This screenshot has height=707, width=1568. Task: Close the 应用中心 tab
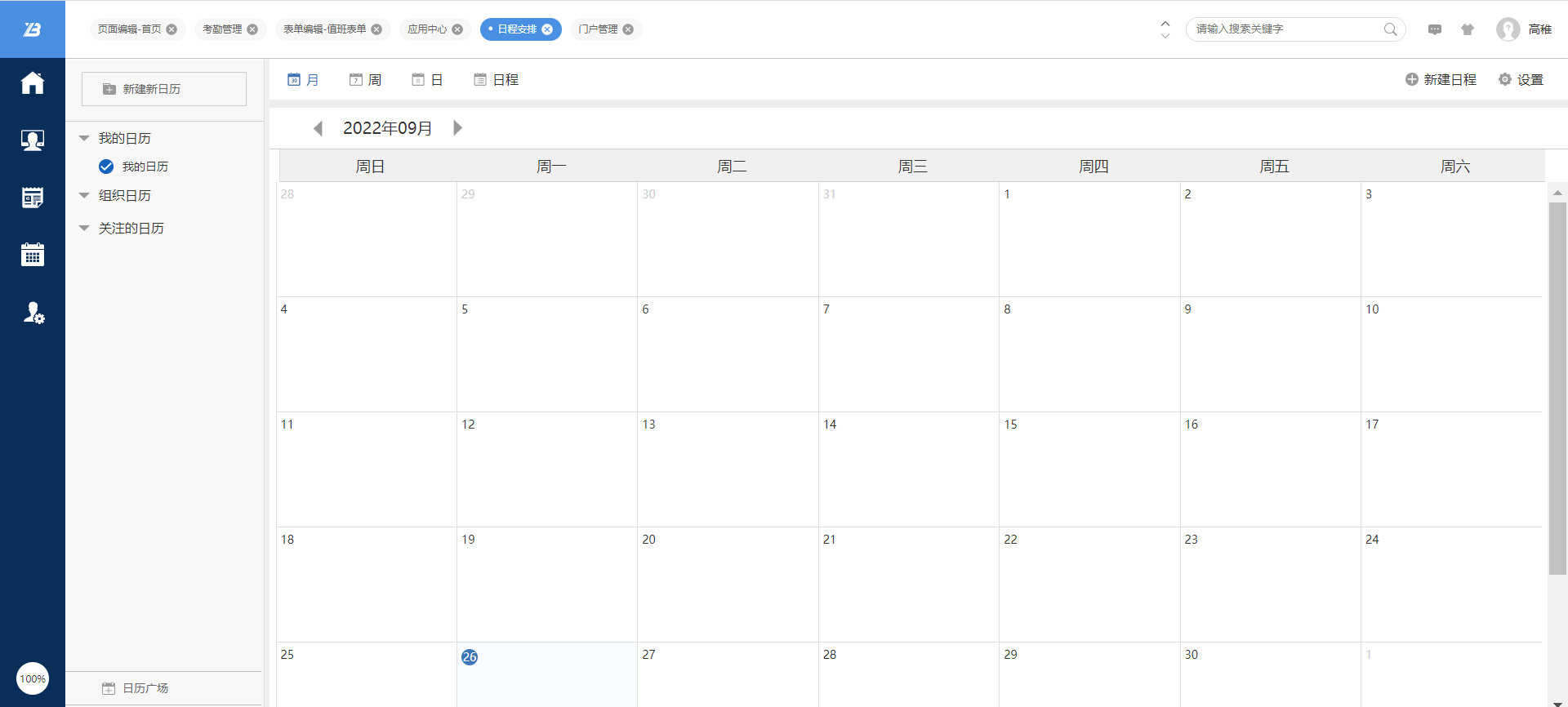coord(457,29)
